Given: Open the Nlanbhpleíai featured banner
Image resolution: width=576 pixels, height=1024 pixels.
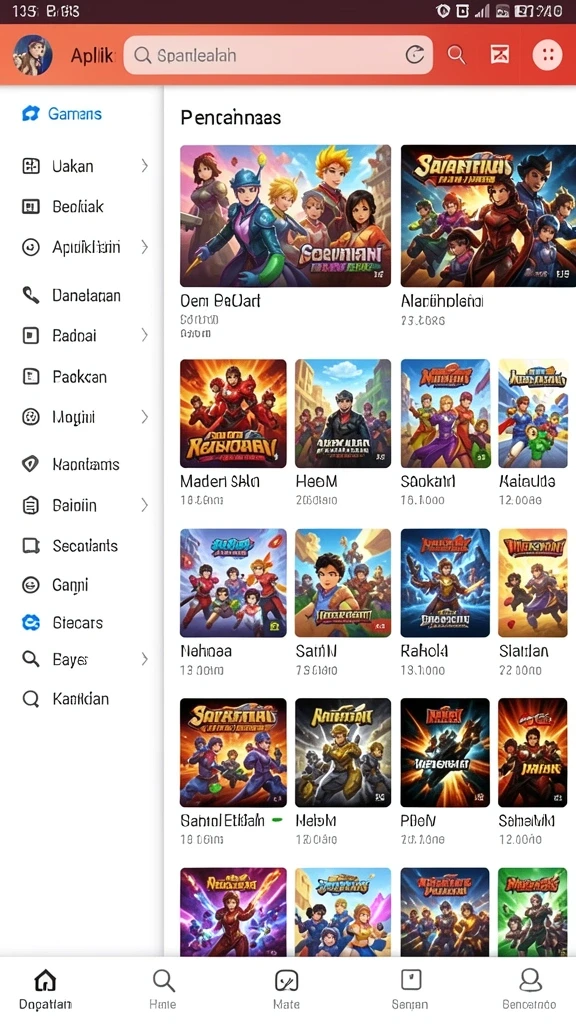Looking at the screenshot, I should pos(488,216).
